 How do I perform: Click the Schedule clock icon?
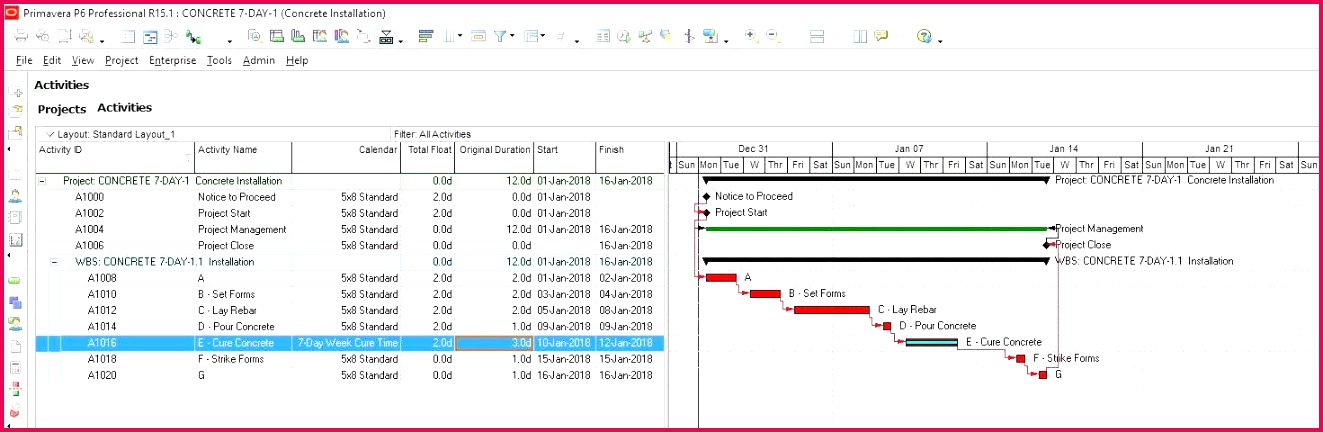pyautogui.click(x=624, y=37)
